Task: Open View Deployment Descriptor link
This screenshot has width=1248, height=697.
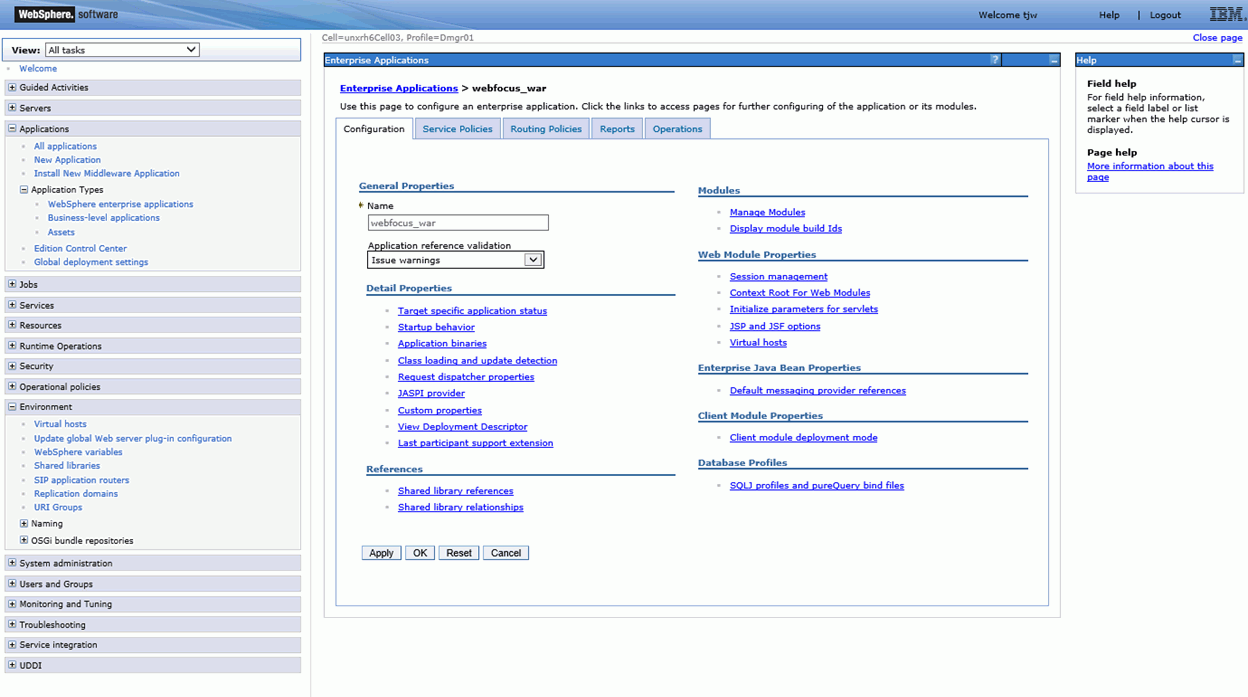Action: pos(462,426)
